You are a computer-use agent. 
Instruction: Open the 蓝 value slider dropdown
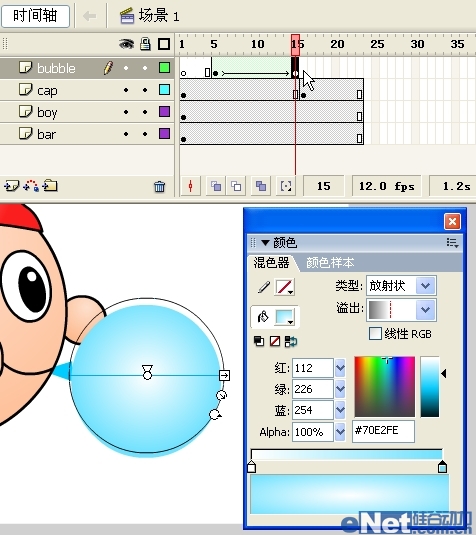pos(340,410)
